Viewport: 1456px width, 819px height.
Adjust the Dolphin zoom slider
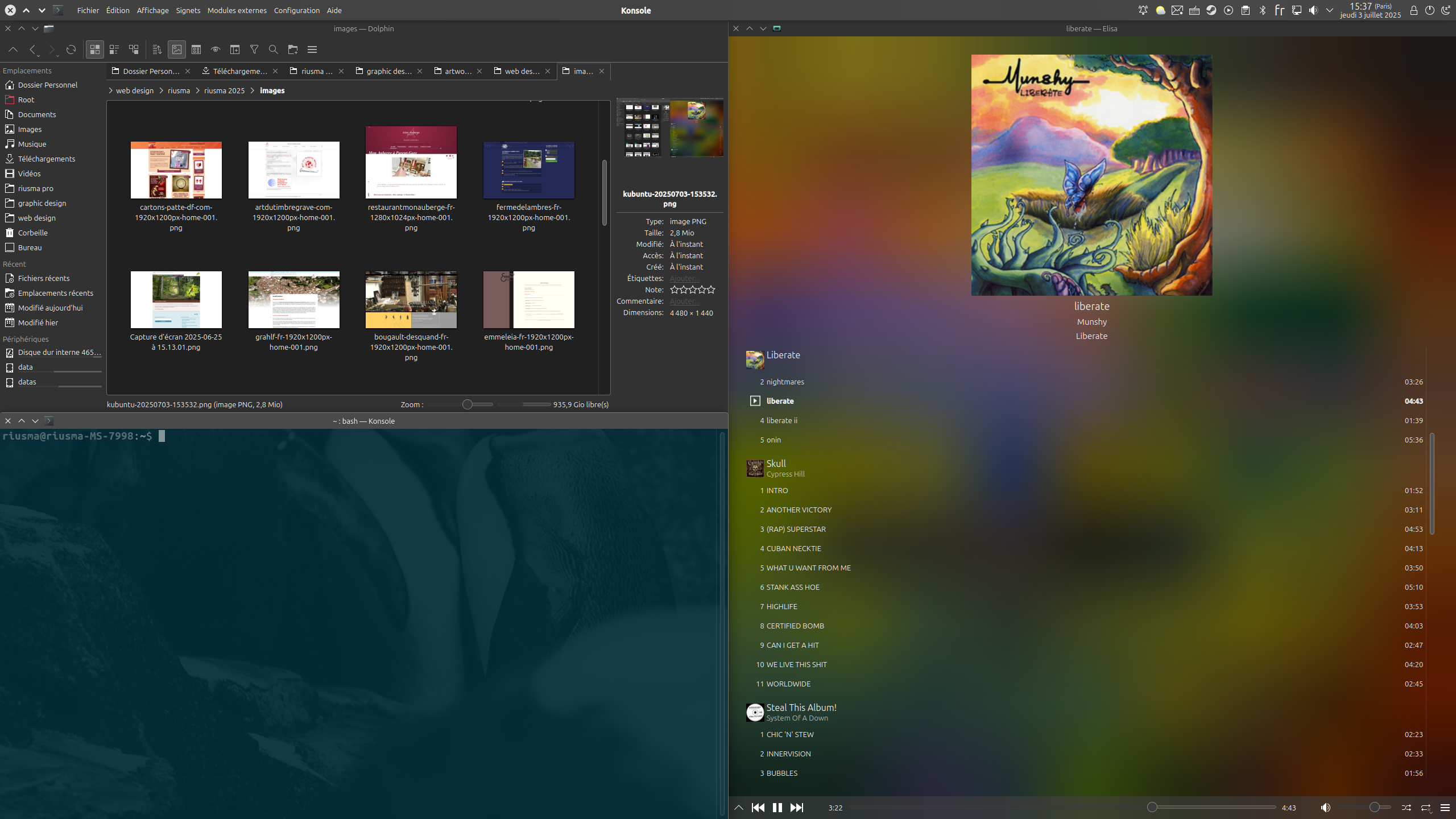pos(467,404)
